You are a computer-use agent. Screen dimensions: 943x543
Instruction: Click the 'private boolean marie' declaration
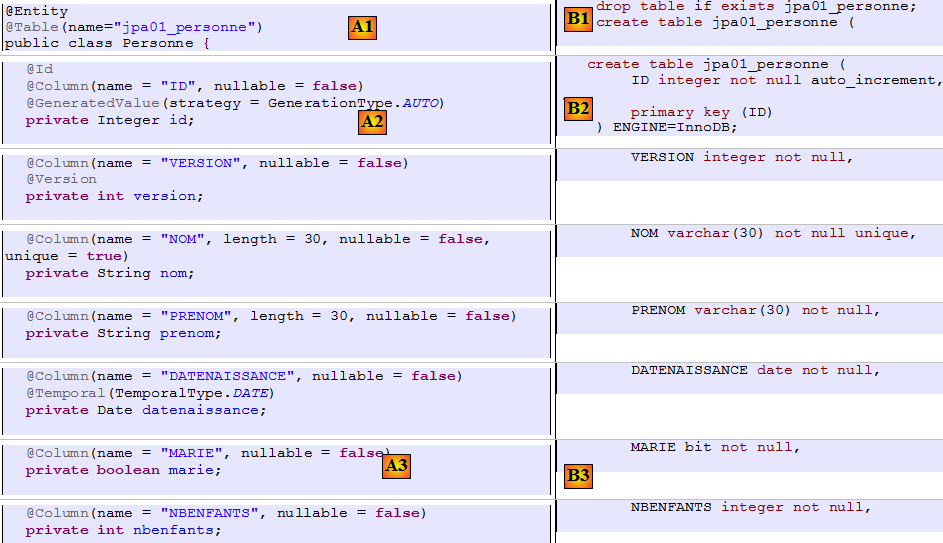point(123,469)
